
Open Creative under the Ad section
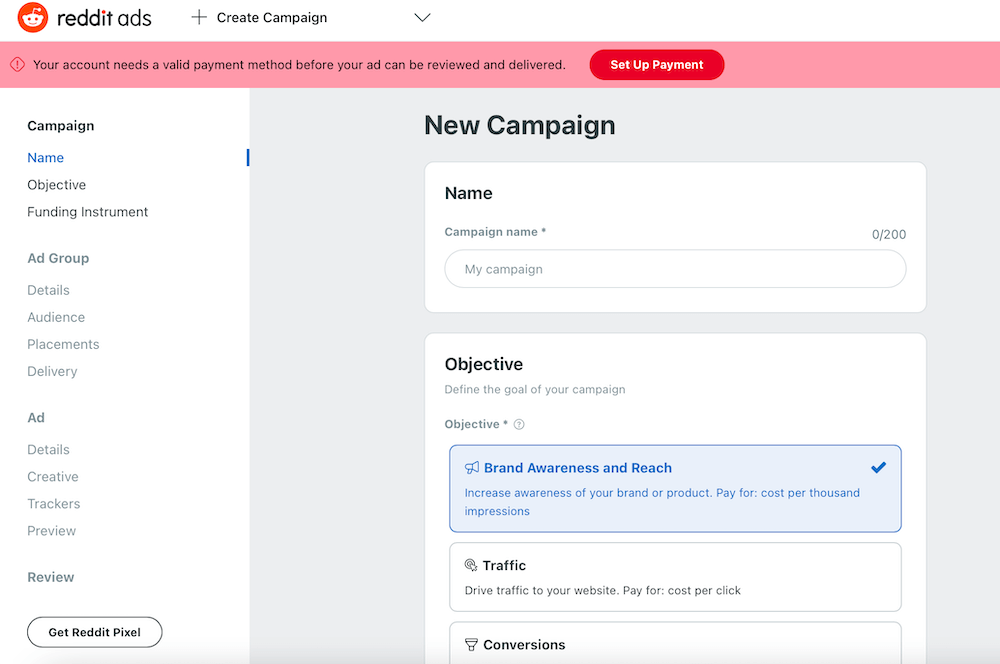pyautogui.click(x=53, y=476)
